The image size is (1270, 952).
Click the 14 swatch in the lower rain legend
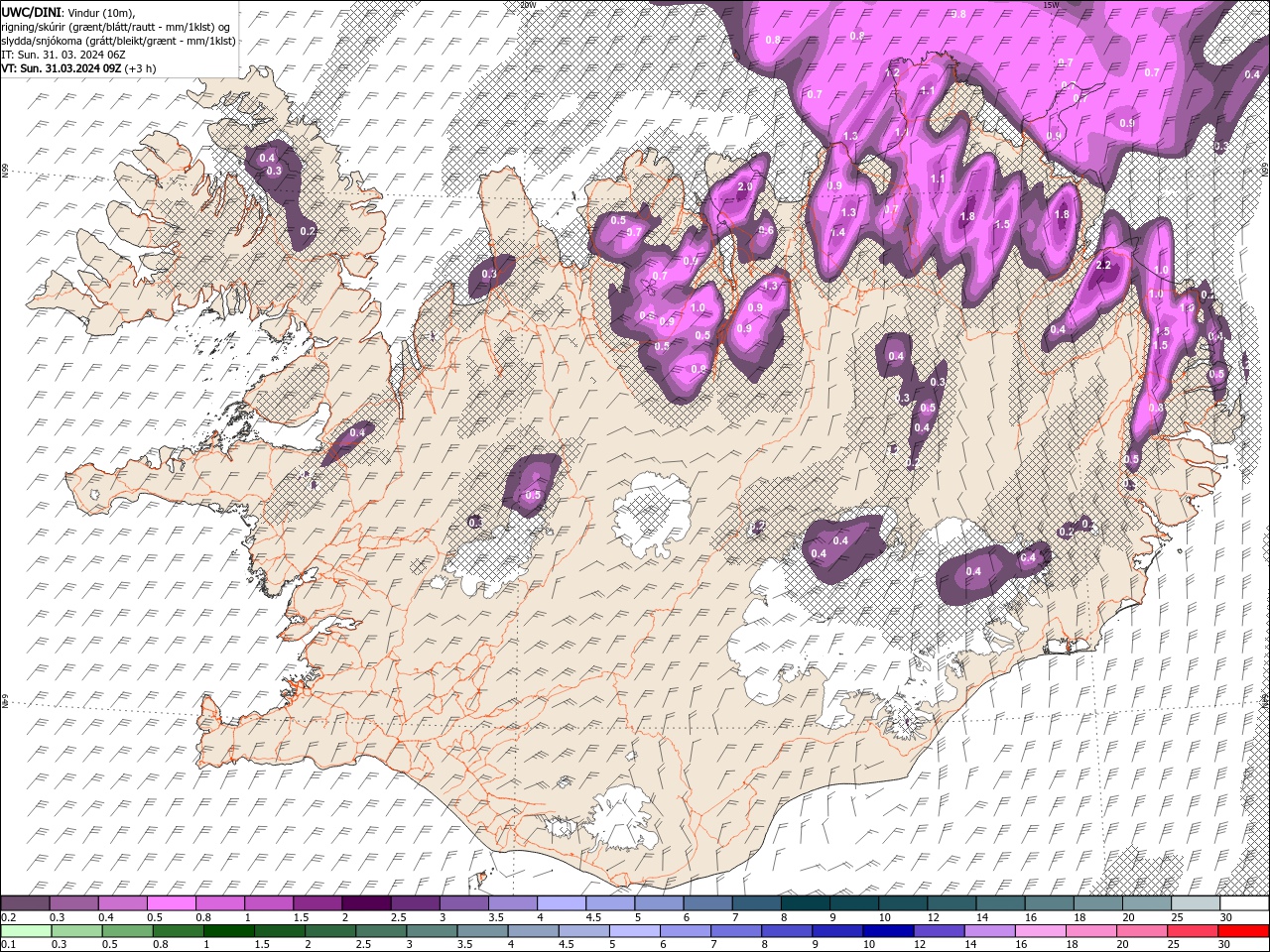tap(988, 931)
